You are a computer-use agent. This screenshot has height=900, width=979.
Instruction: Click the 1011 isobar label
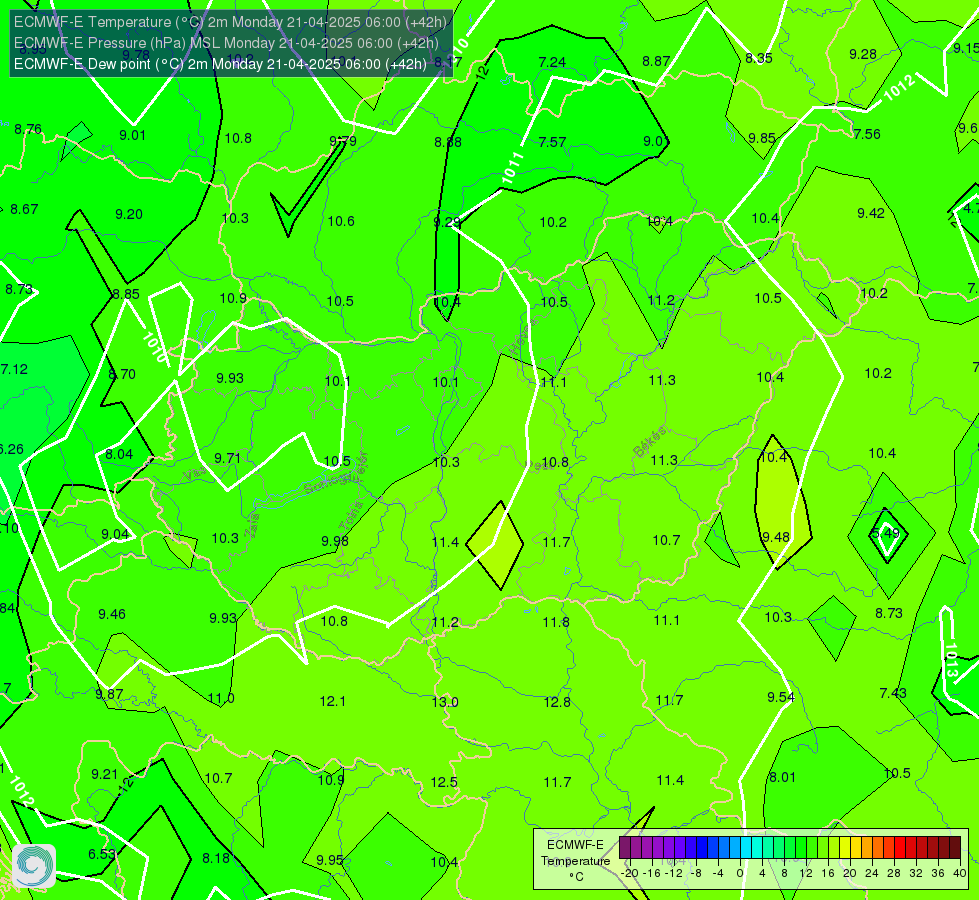[512, 168]
